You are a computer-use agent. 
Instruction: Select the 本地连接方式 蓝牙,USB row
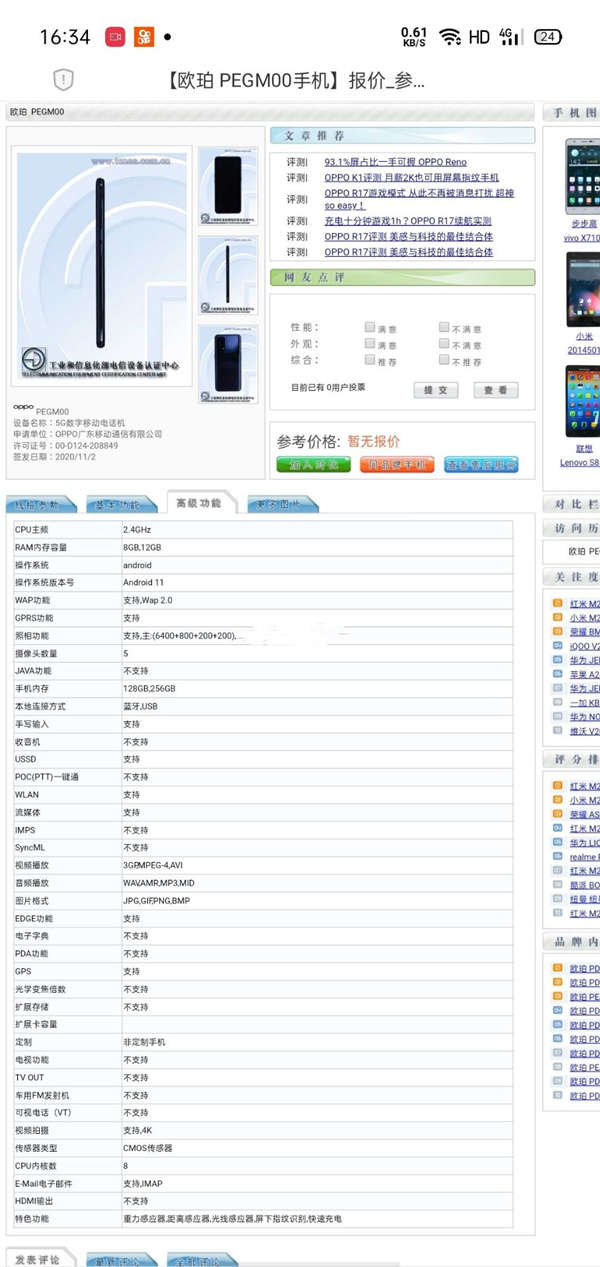pos(263,706)
